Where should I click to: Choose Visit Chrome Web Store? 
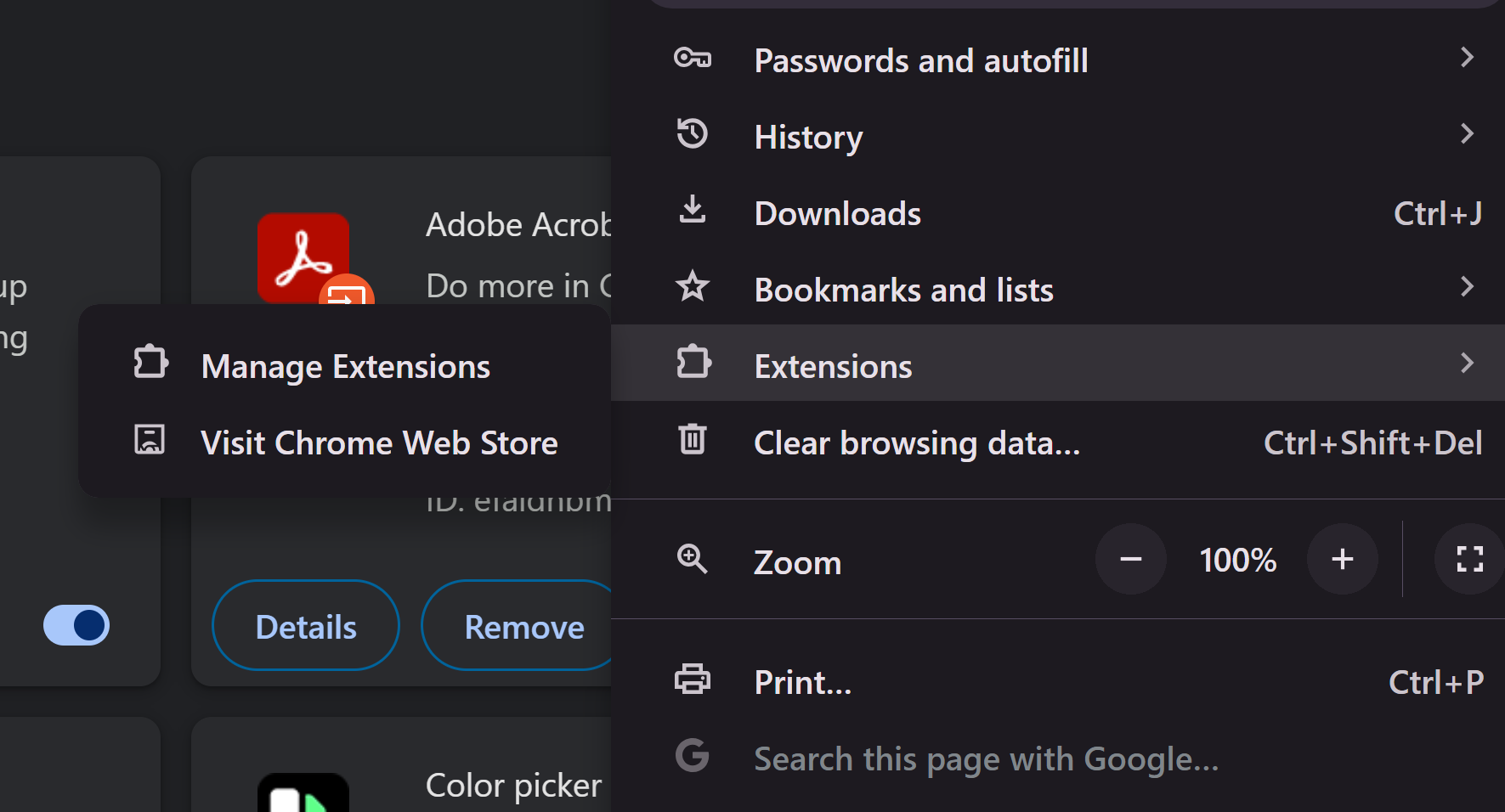379,443
